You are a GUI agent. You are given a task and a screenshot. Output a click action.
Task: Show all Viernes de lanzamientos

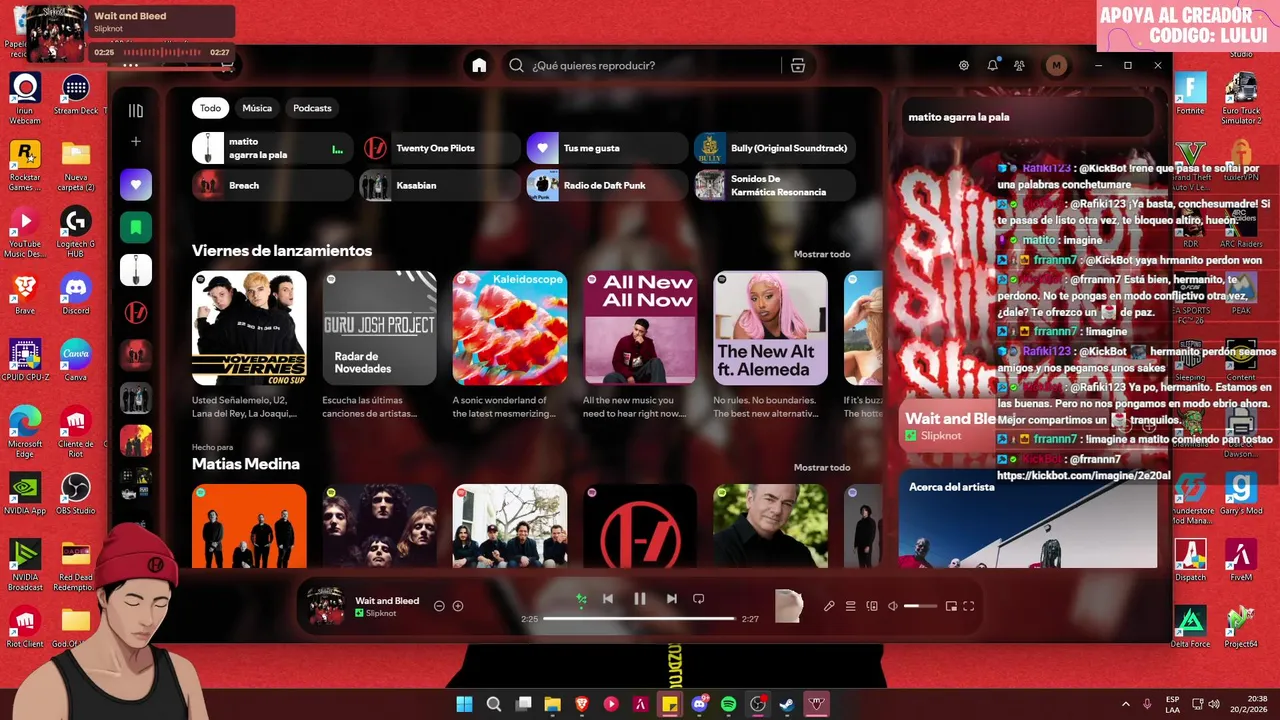pos(822,254)
